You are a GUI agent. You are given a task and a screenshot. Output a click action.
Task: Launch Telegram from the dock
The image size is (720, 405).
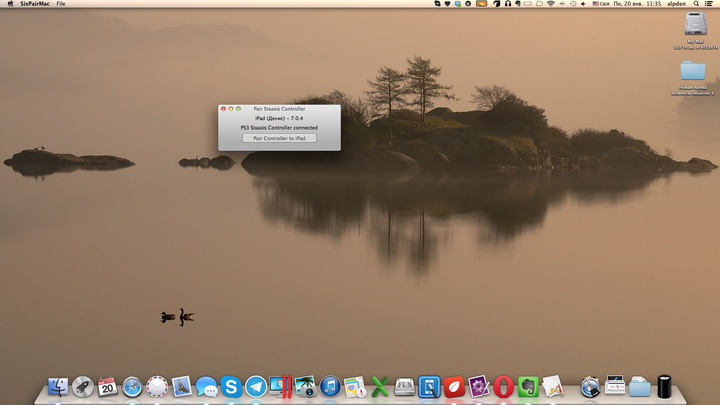click(256, 387)
